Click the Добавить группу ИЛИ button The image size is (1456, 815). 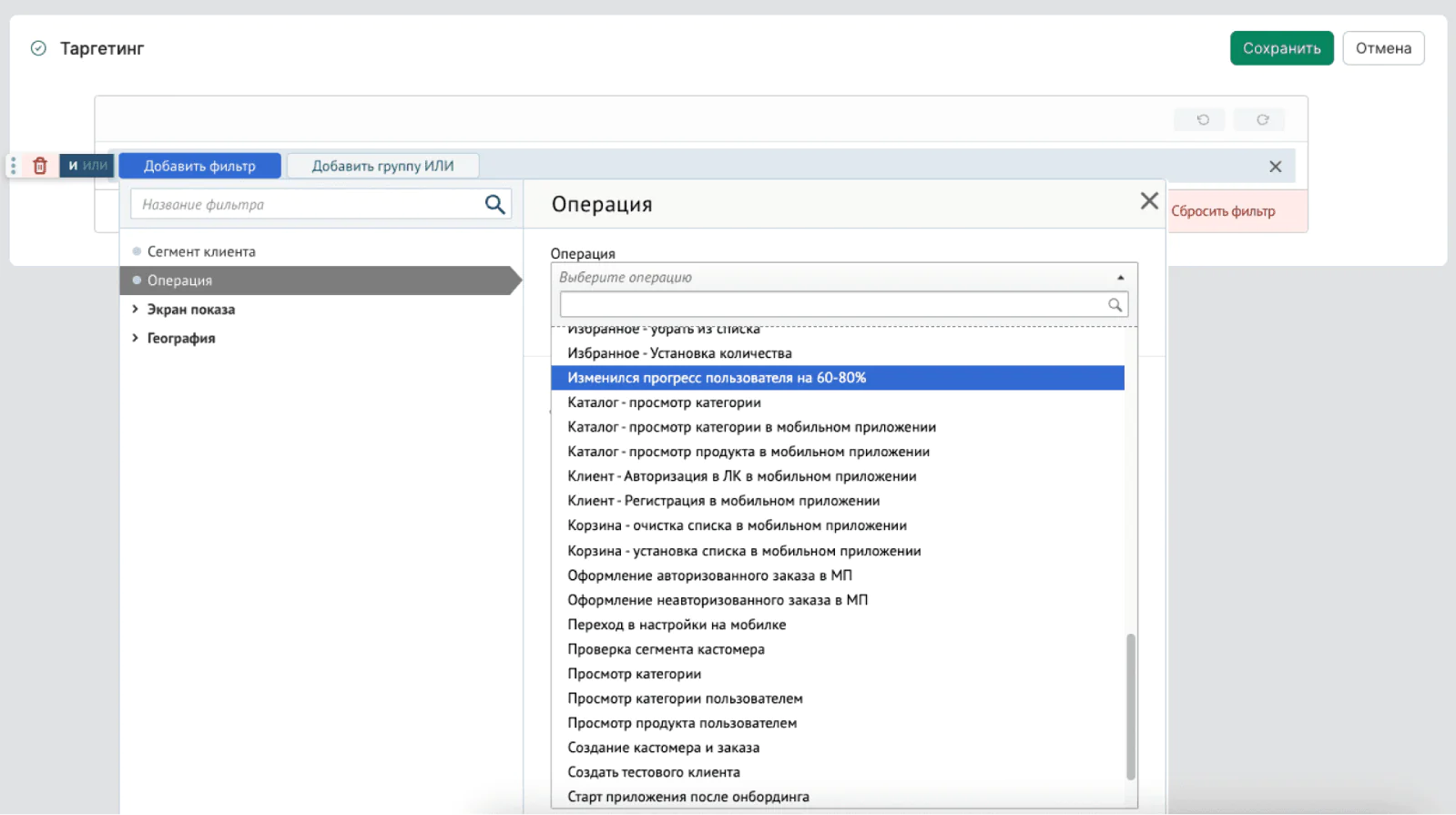(382, 166)
